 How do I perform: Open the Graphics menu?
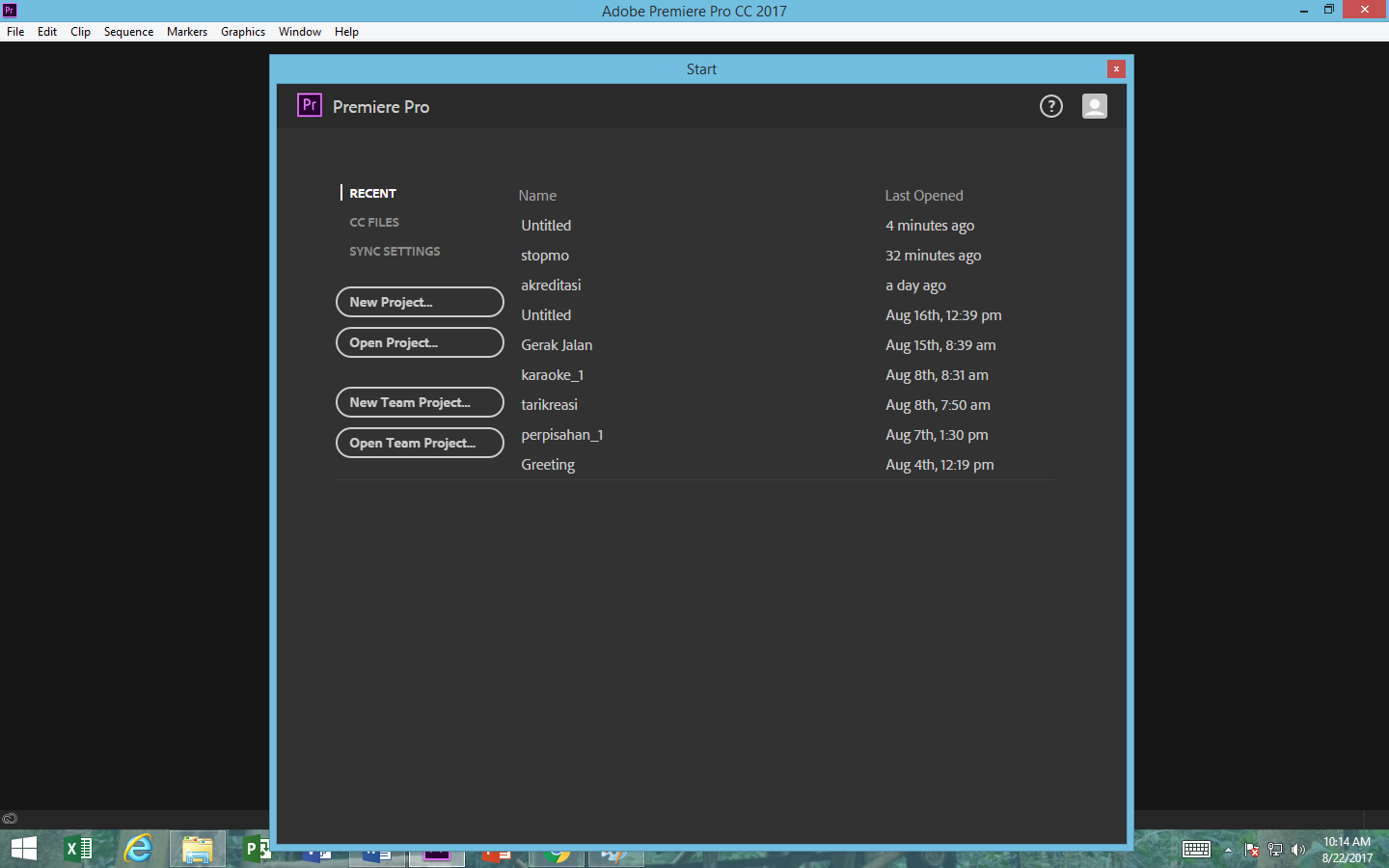pos(243,32)
